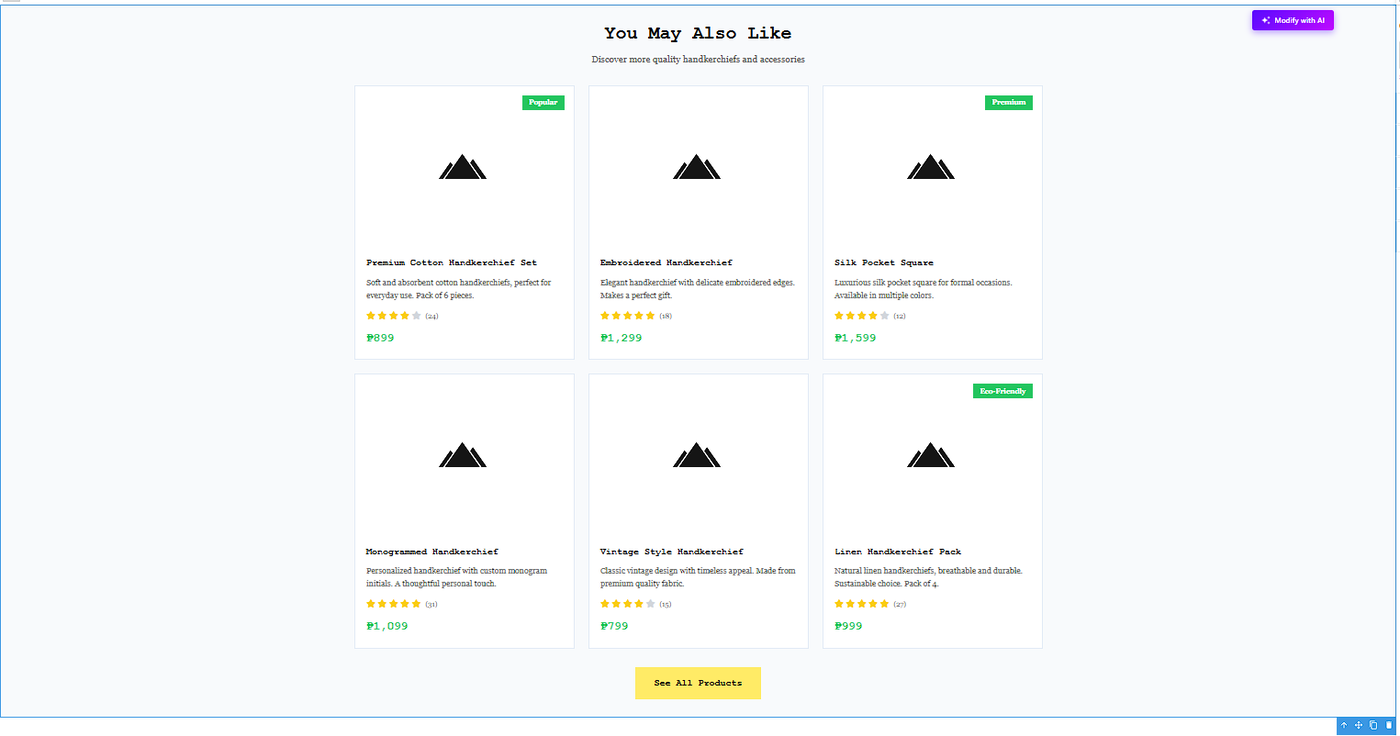Click the Premium badge on Silk Pocket Square
The image size is (1400, 736).
tap(1008, 102)
